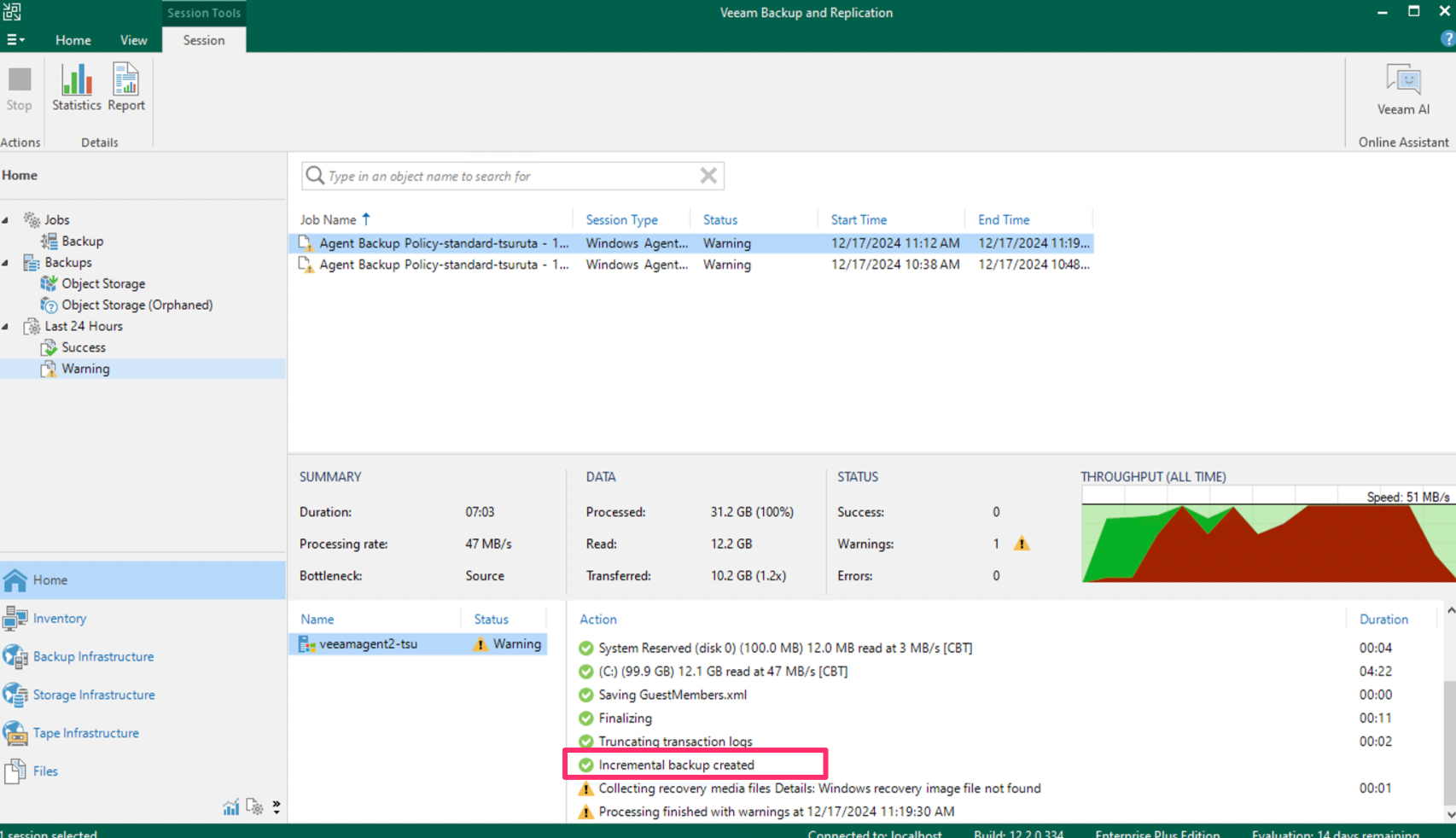Click the document gear icon below Files
Screen dimensions: 1456x838
click(x=254, y=807)
